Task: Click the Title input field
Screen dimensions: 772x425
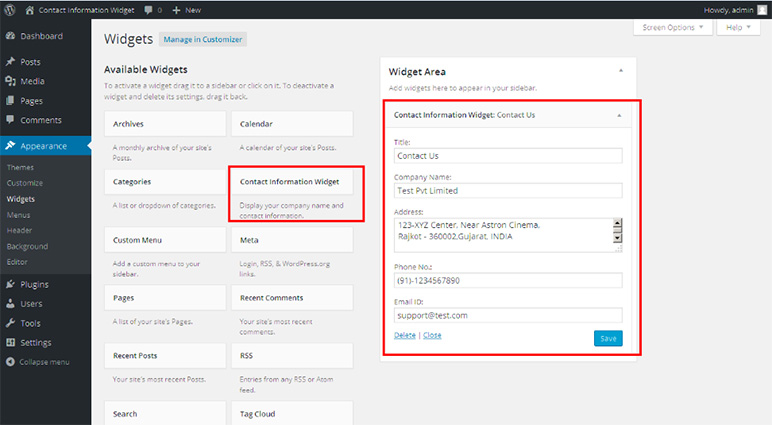Action: click(x=508, y=156)
